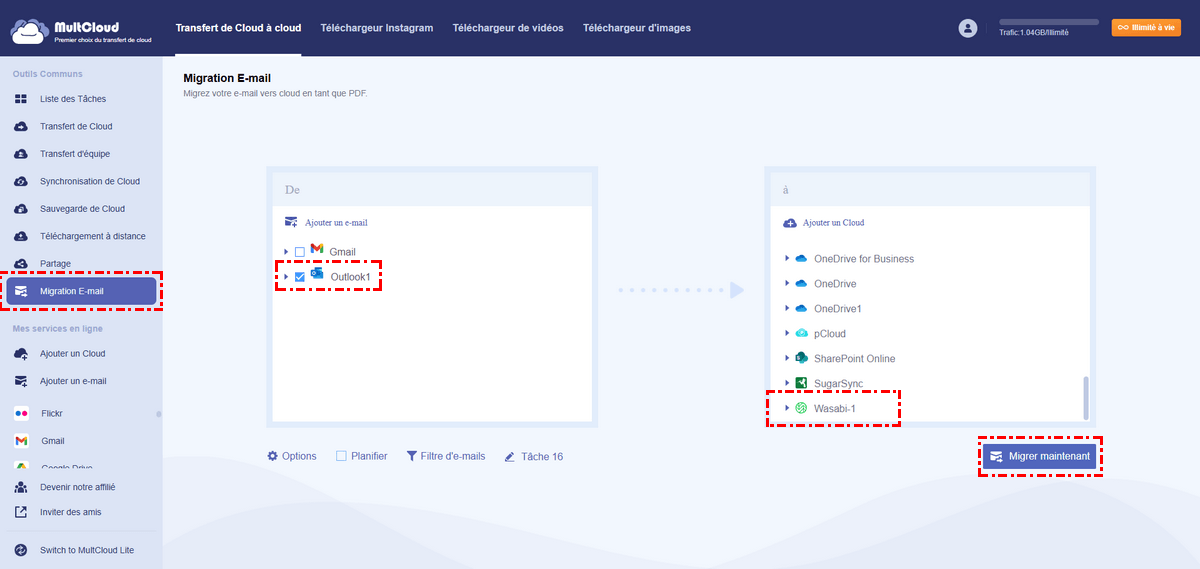The width and height of the screenshot is (1200, 569).
Task: Click the destination list vertical scrollbar
Action: (1086, 397)
